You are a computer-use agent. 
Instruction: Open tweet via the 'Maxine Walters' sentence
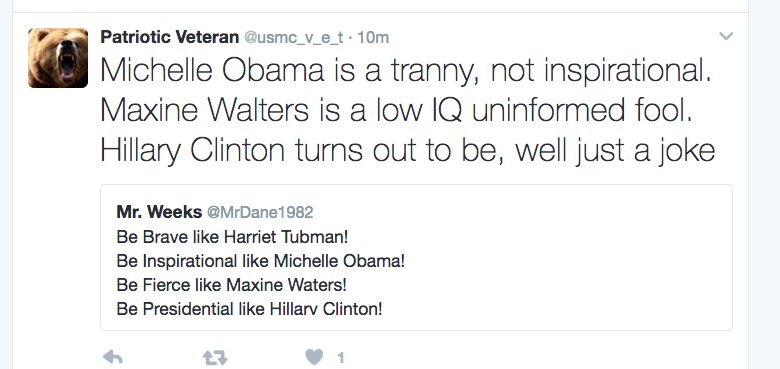(396, 109)
